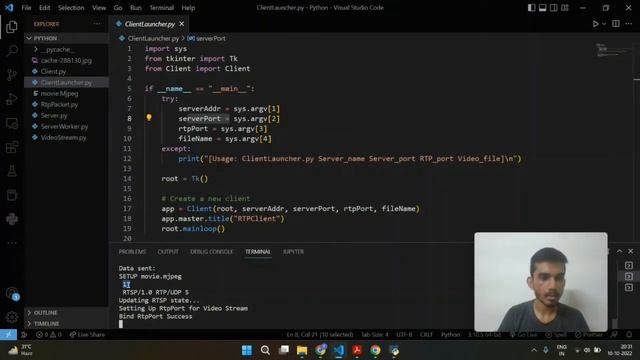
Task: Select the TERMINAL panel tab
Action: (x=258, y=252)
